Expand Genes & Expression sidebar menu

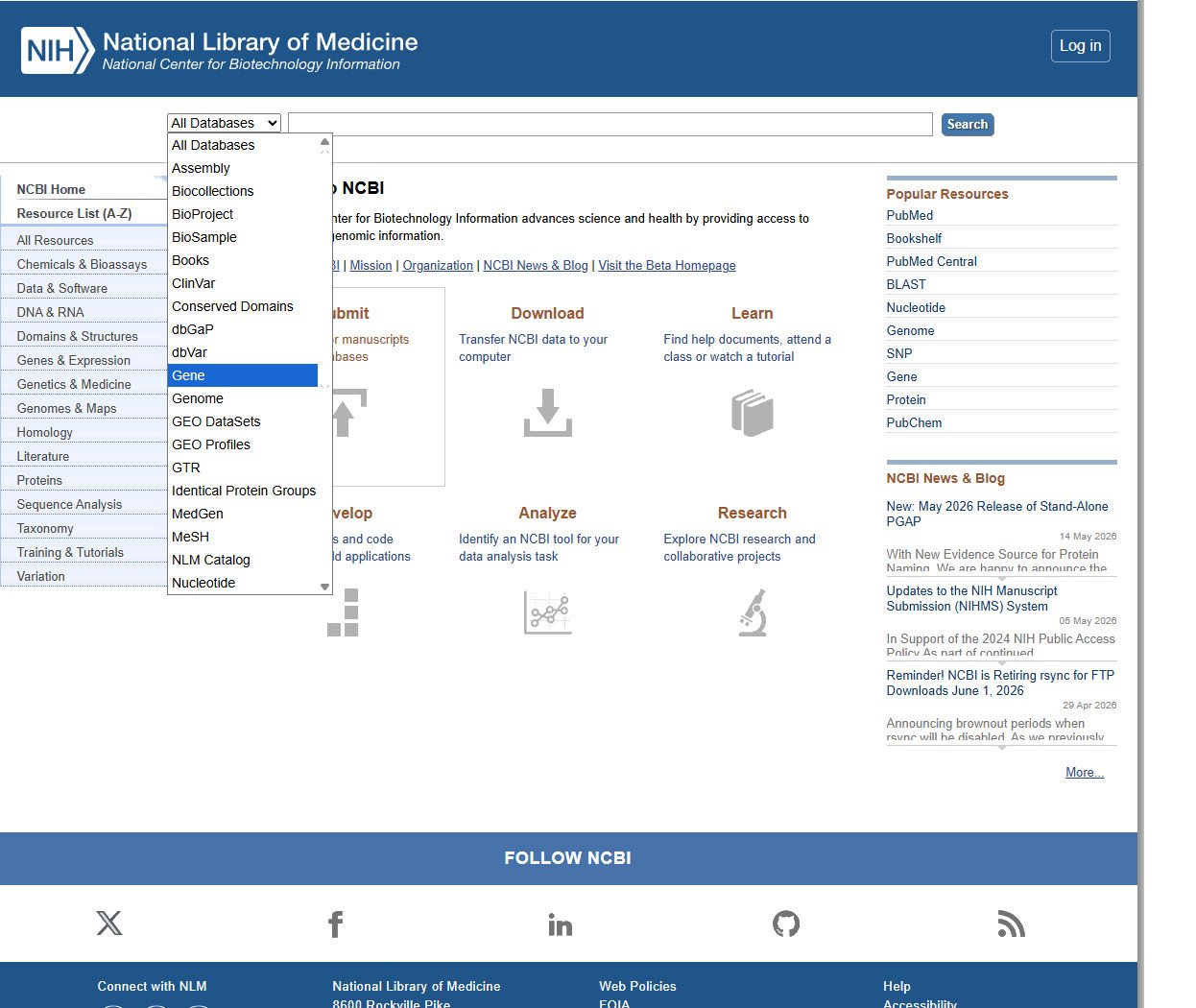[x=83, y=360]
